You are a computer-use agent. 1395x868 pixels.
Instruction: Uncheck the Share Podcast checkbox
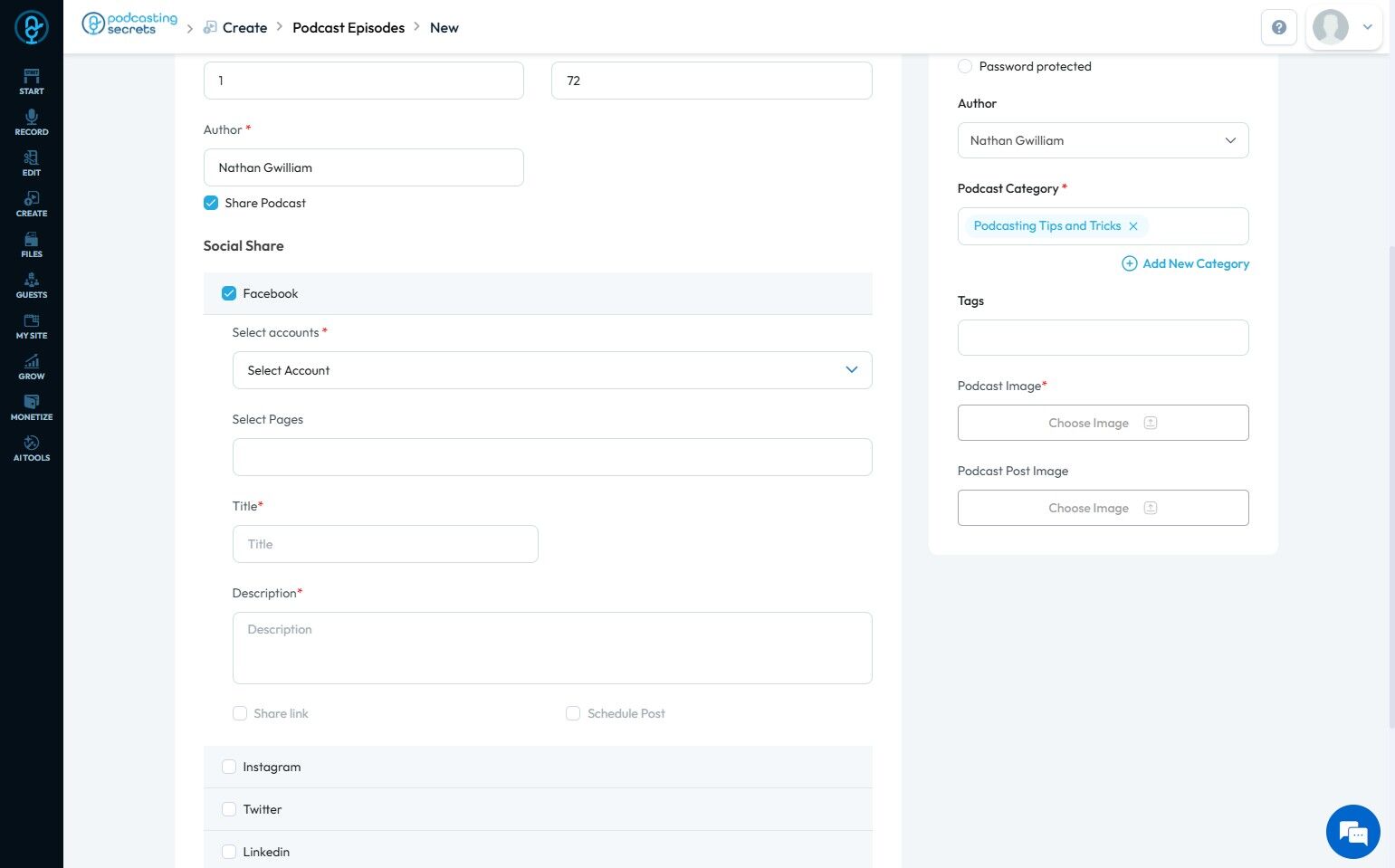211,203
